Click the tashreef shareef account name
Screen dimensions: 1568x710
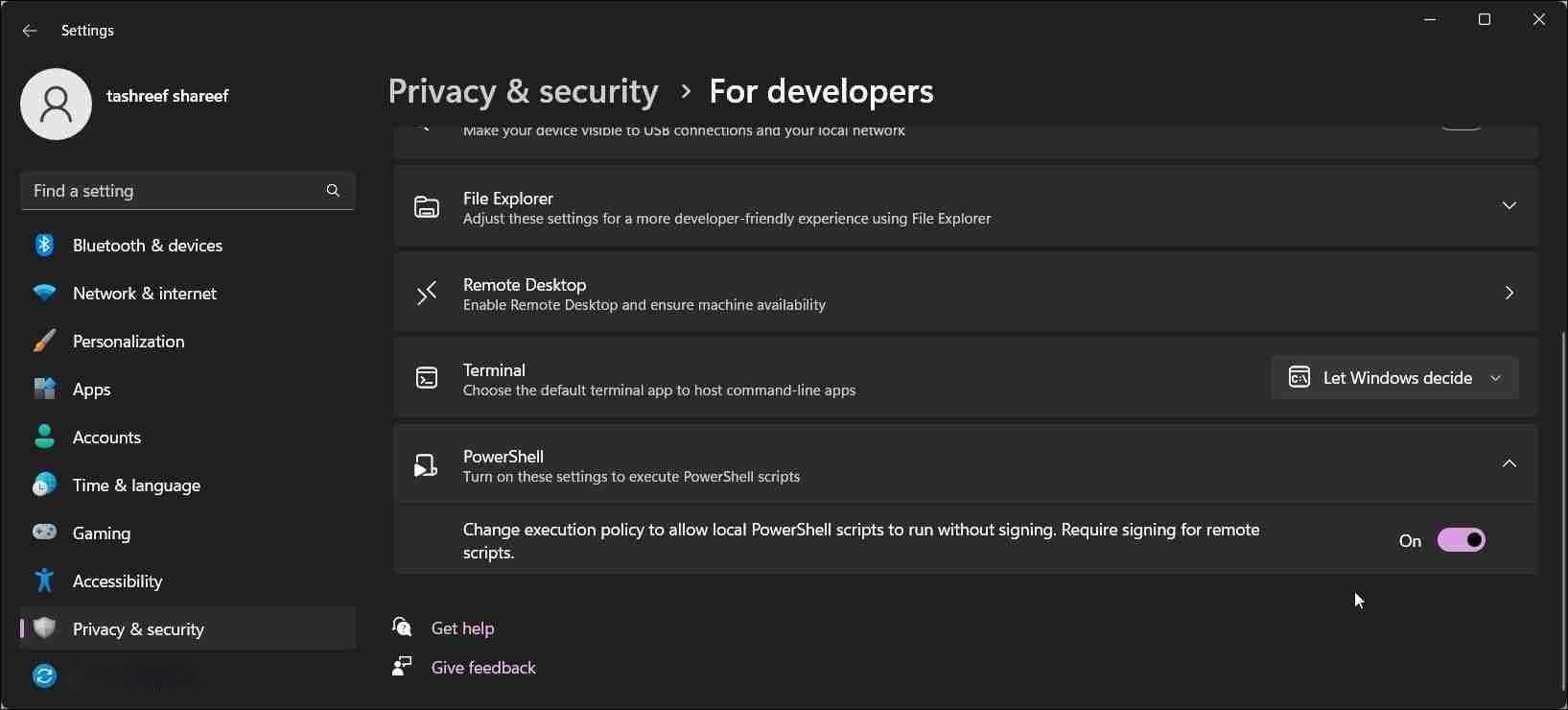[167, 96]
